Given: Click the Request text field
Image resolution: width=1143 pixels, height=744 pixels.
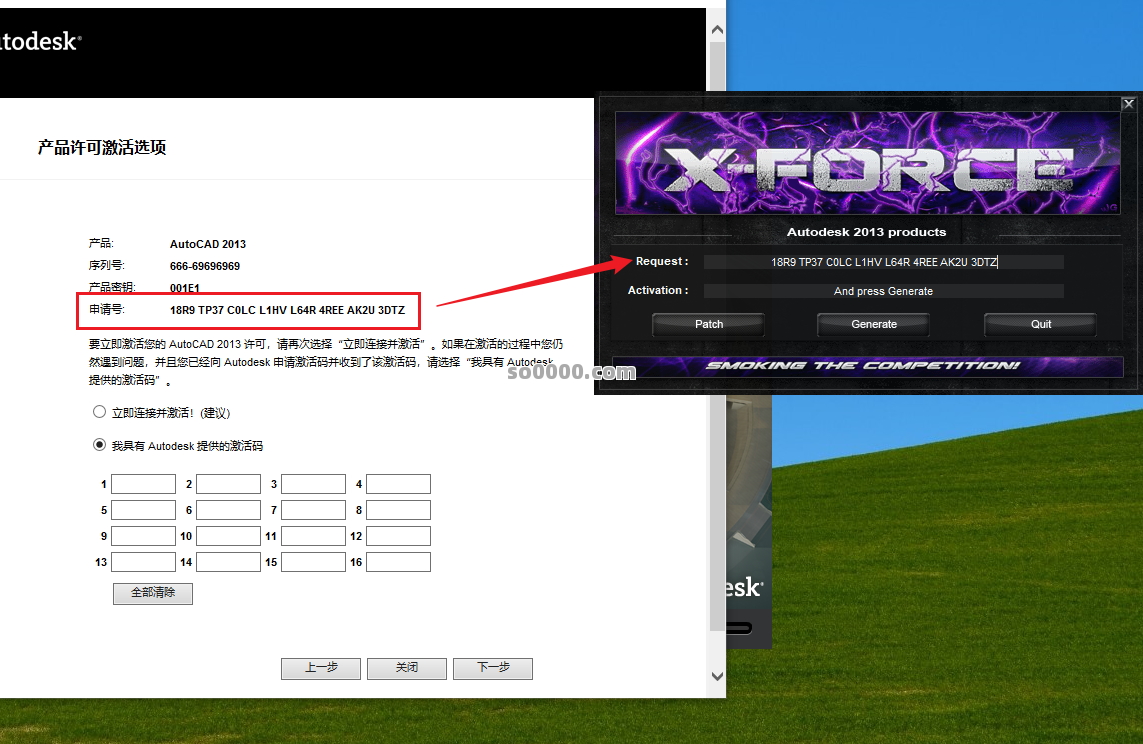Looking at the screenshot, I should point(883,262).
